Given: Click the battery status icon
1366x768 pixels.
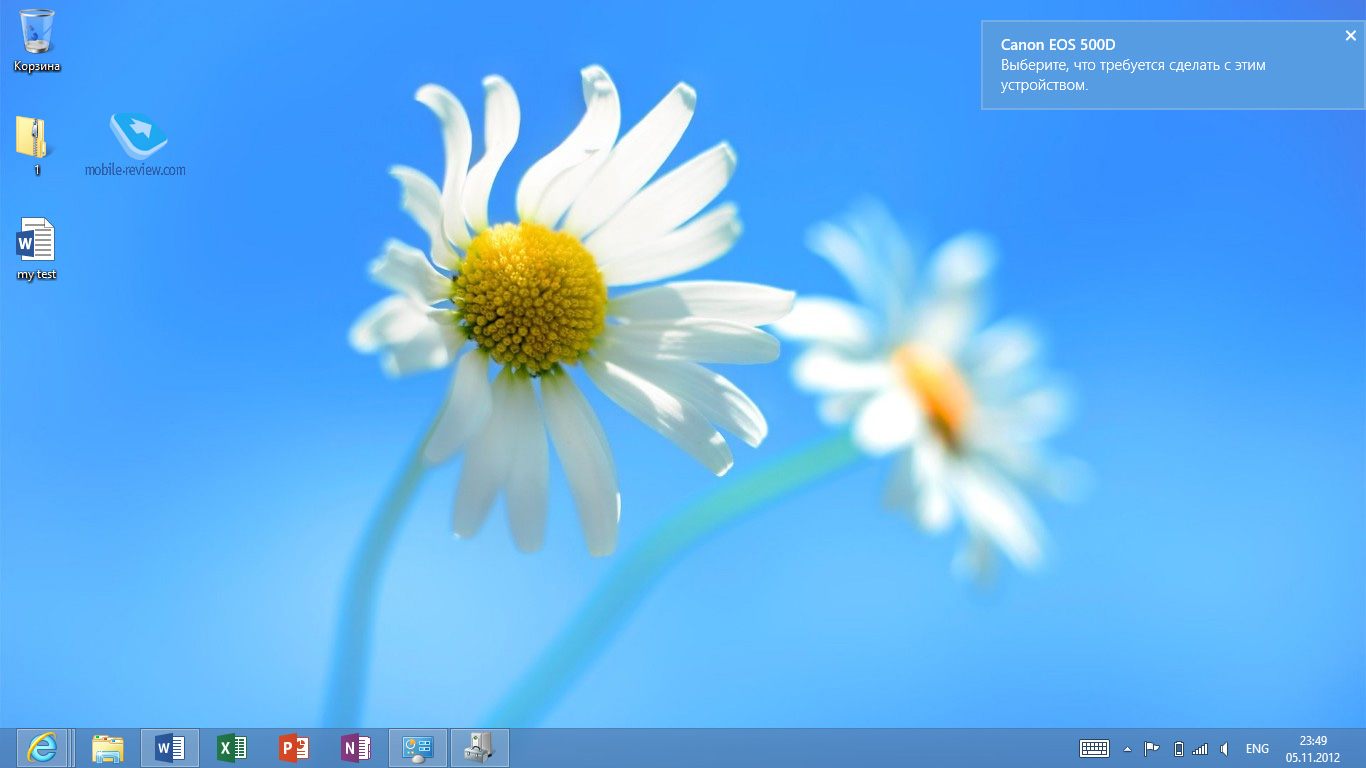Looking at the screenshot, I should pos(1178,749).
